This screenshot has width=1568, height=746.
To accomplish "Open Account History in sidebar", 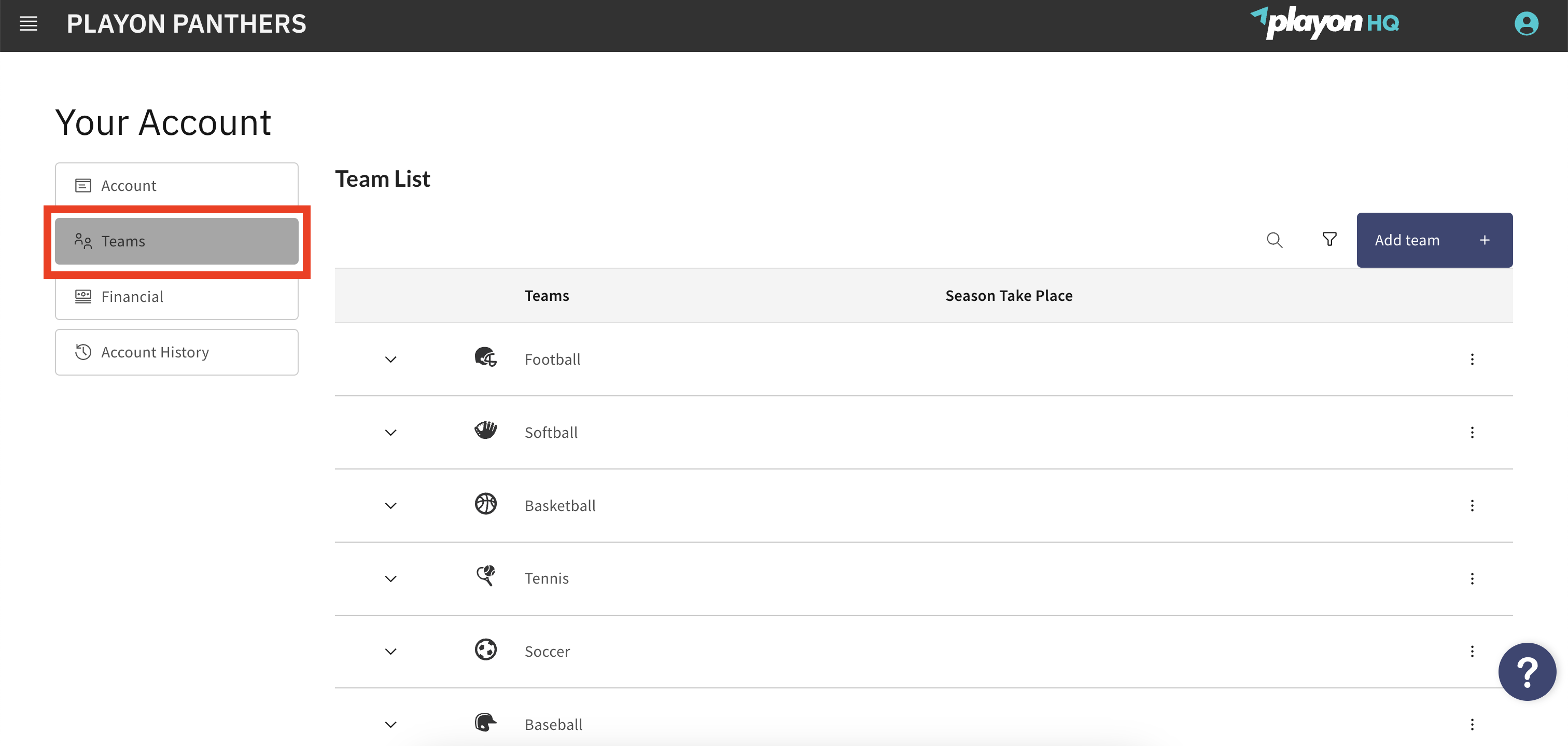I will tap(176, 352).
